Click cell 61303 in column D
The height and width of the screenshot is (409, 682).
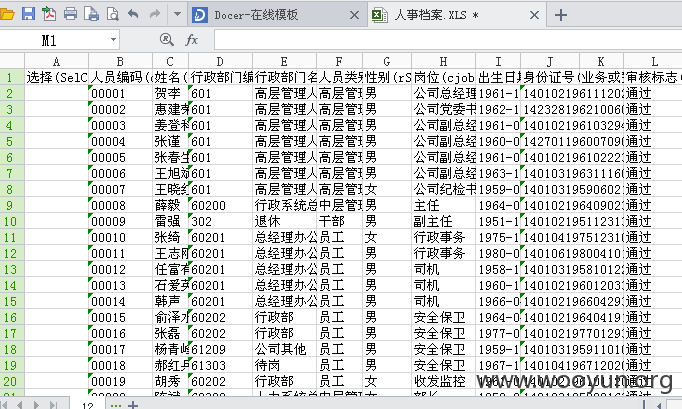(x=221, y=365)
